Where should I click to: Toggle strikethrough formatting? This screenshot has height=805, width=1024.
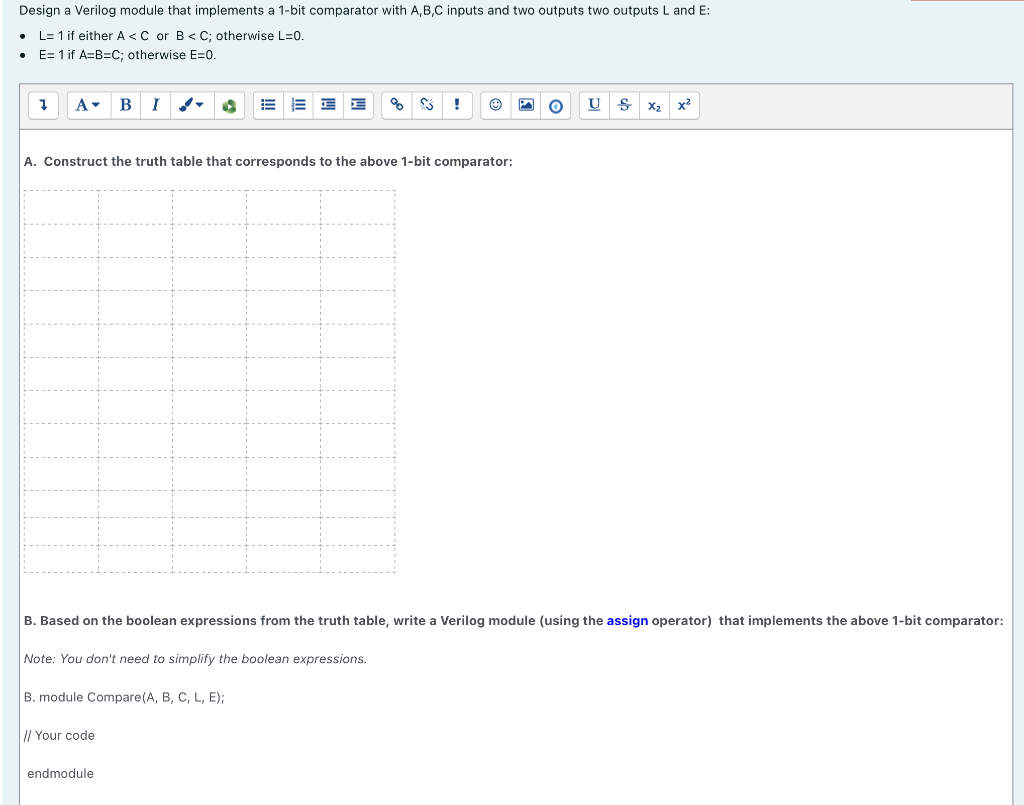tap(624, 105)
